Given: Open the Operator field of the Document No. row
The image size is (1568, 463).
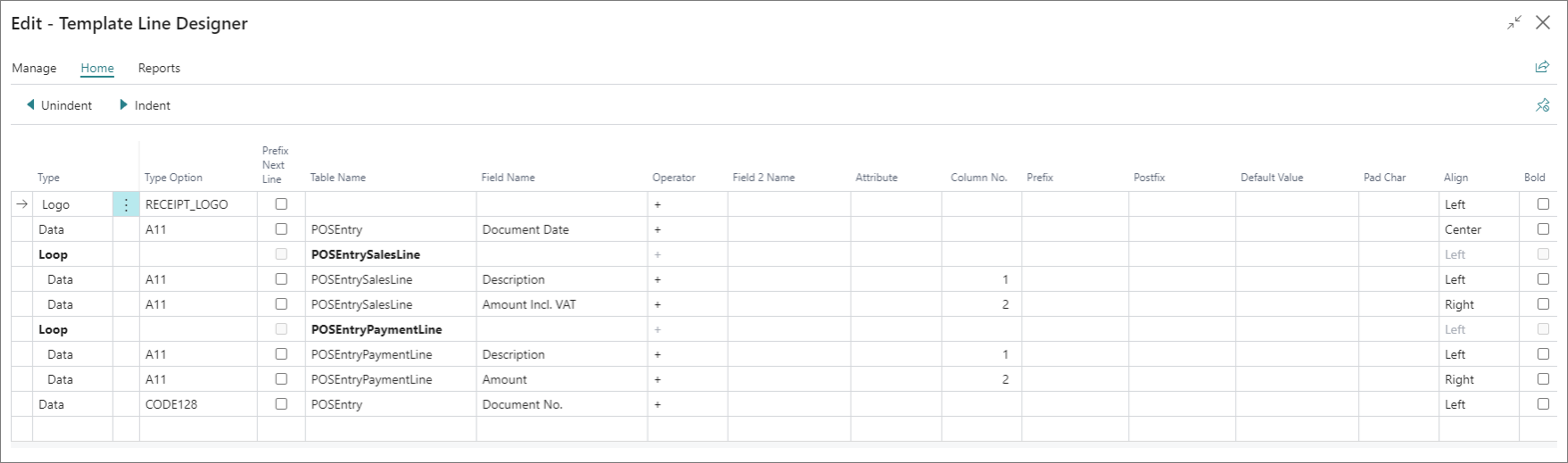Looking at the screenshot, I should [x=688, y=404].
